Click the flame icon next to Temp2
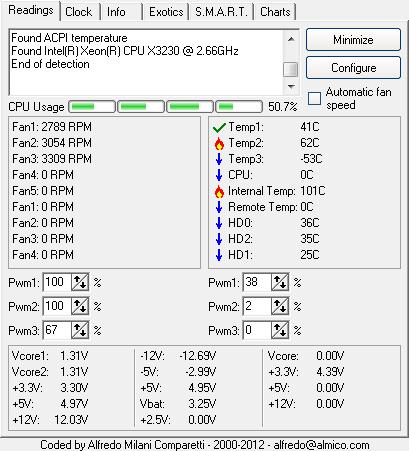The image size is (409, 451). point(219,143)
